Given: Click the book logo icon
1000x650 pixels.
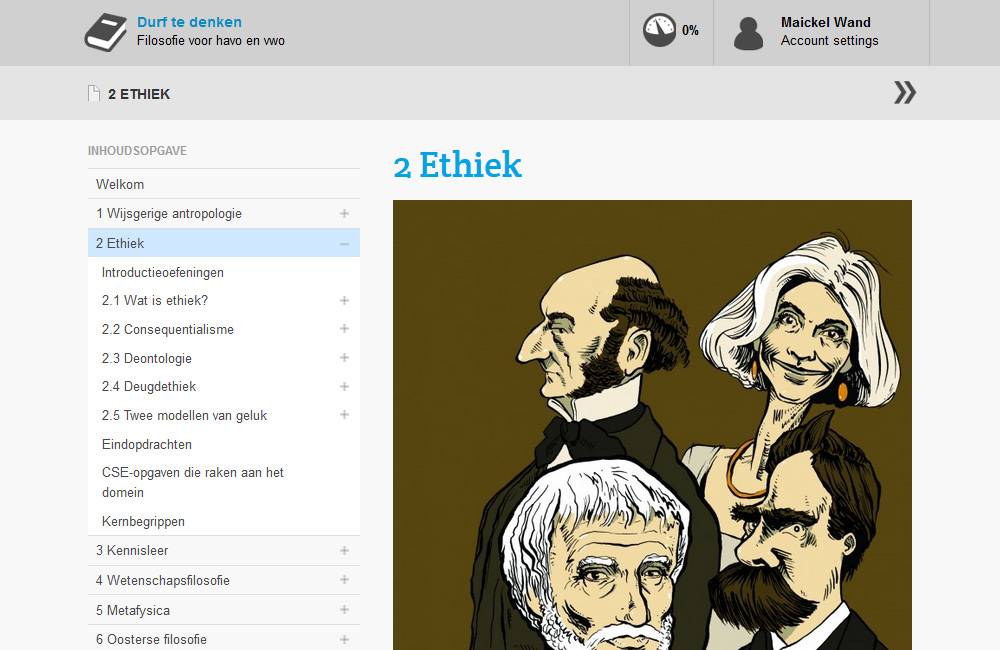Looking at the screenshot, I should click(106, 33).
